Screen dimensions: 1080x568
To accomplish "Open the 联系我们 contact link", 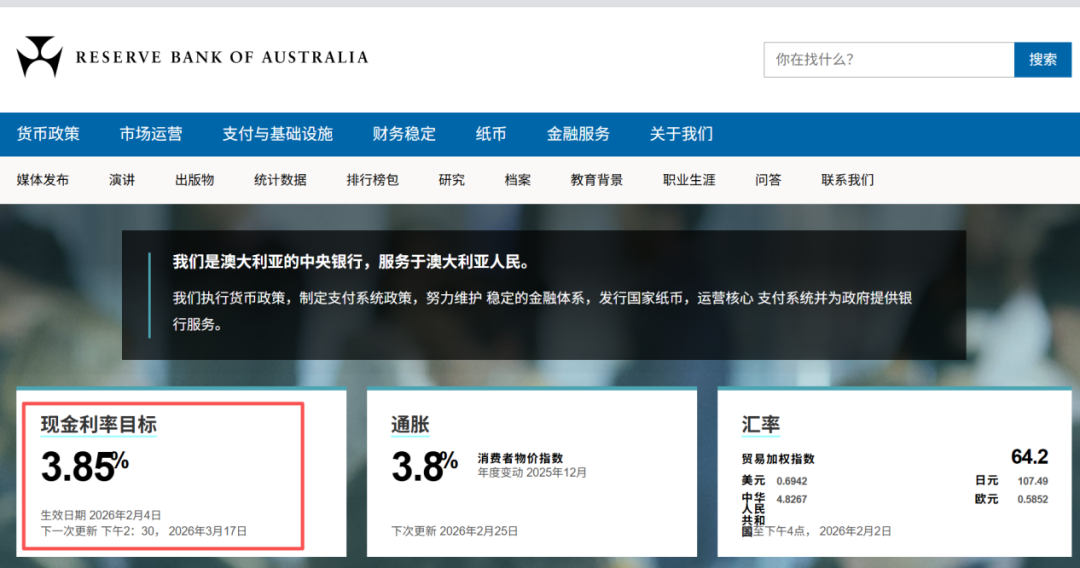I will coord(847,180).
